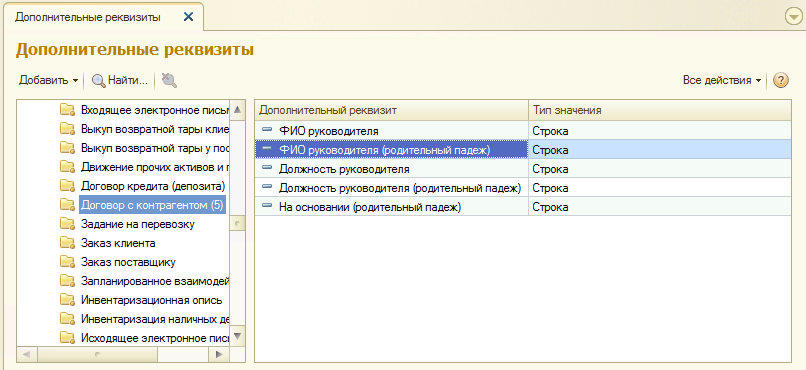
Task: Sort by the Тип значения column header
Action: (x=659, y=110)
